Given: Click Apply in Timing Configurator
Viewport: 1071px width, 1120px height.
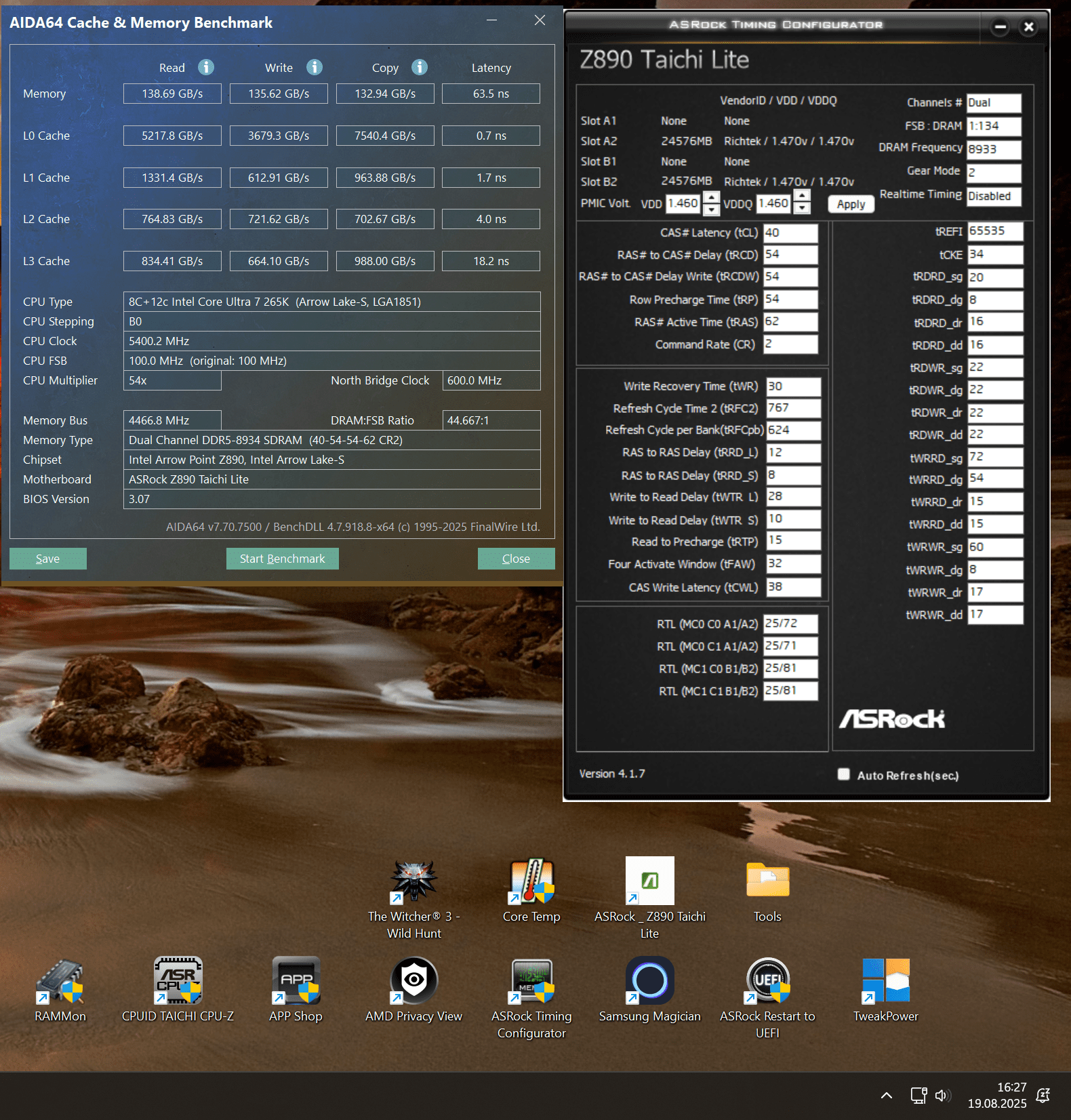Looking at the screenshot, I should tap(851, 204).
